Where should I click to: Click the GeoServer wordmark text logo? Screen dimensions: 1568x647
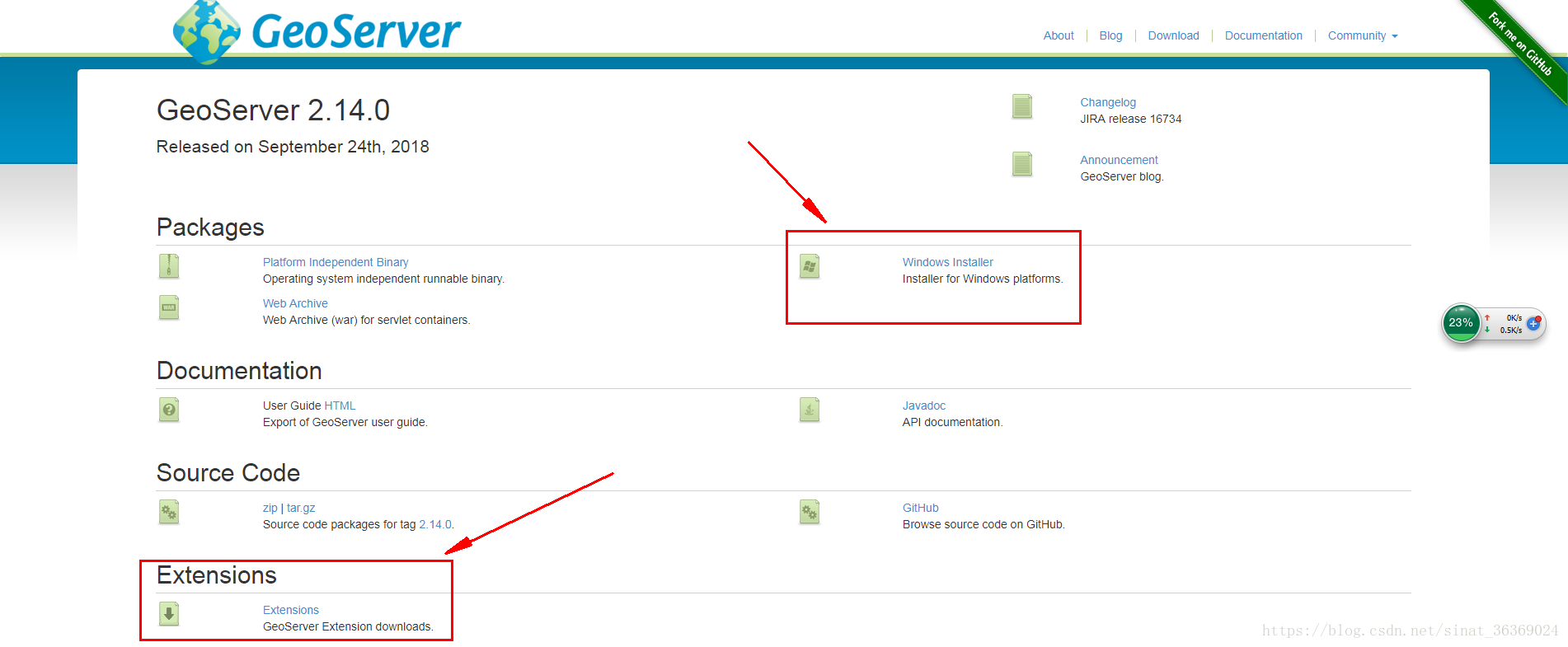click(356, 32)
